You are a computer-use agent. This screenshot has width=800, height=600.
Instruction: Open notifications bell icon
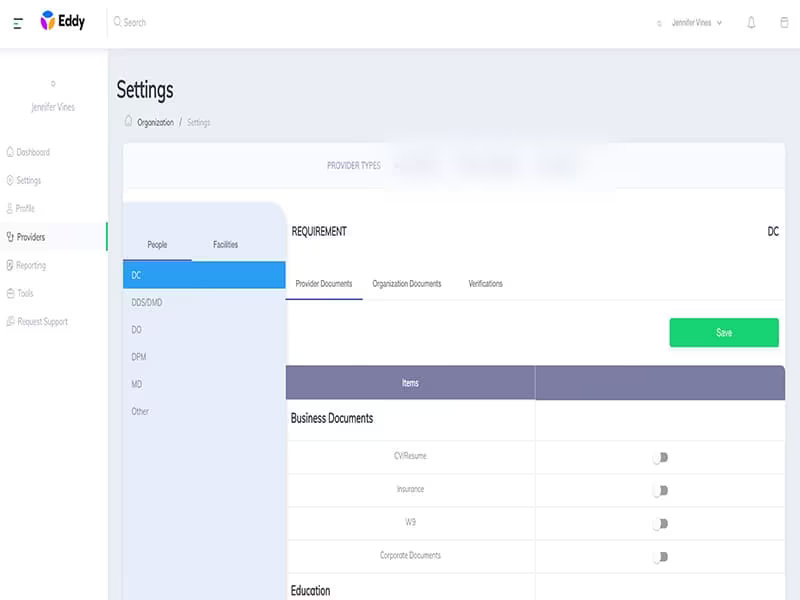tap(751, 22)
